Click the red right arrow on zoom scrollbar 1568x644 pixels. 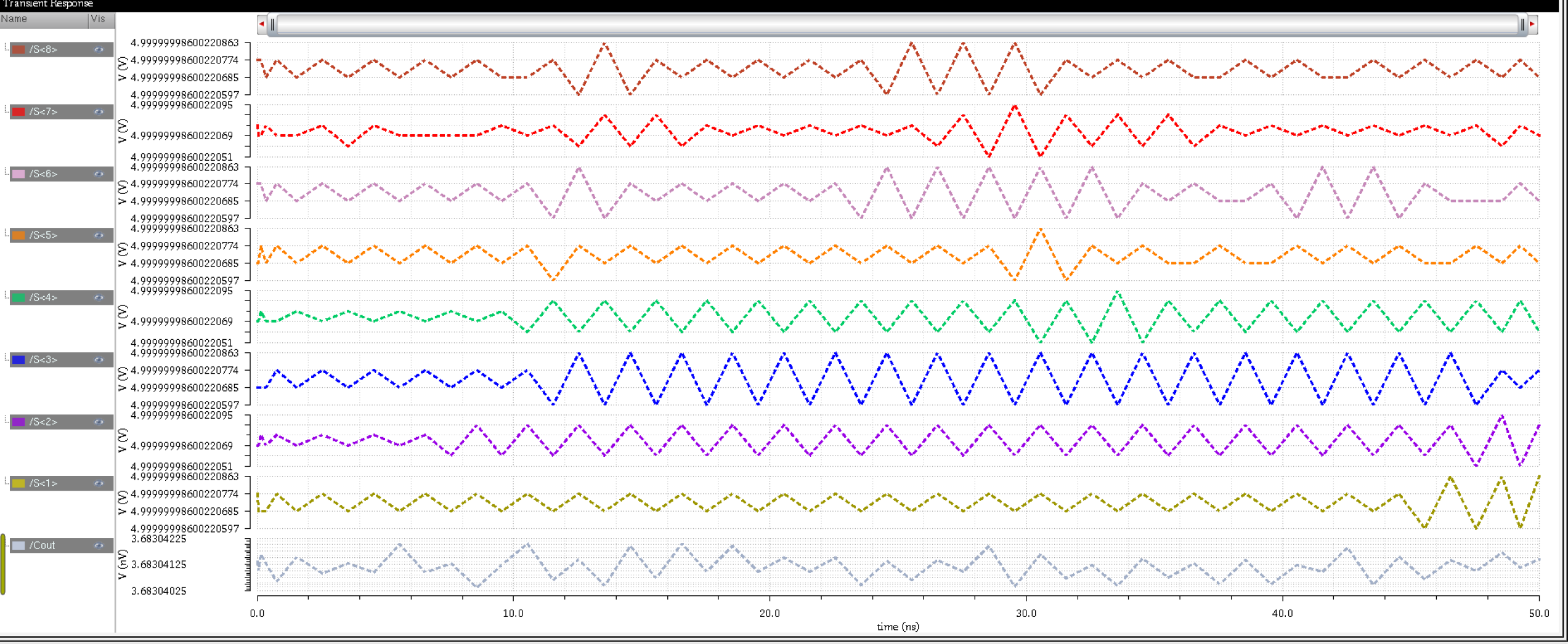pos(1532,24)
